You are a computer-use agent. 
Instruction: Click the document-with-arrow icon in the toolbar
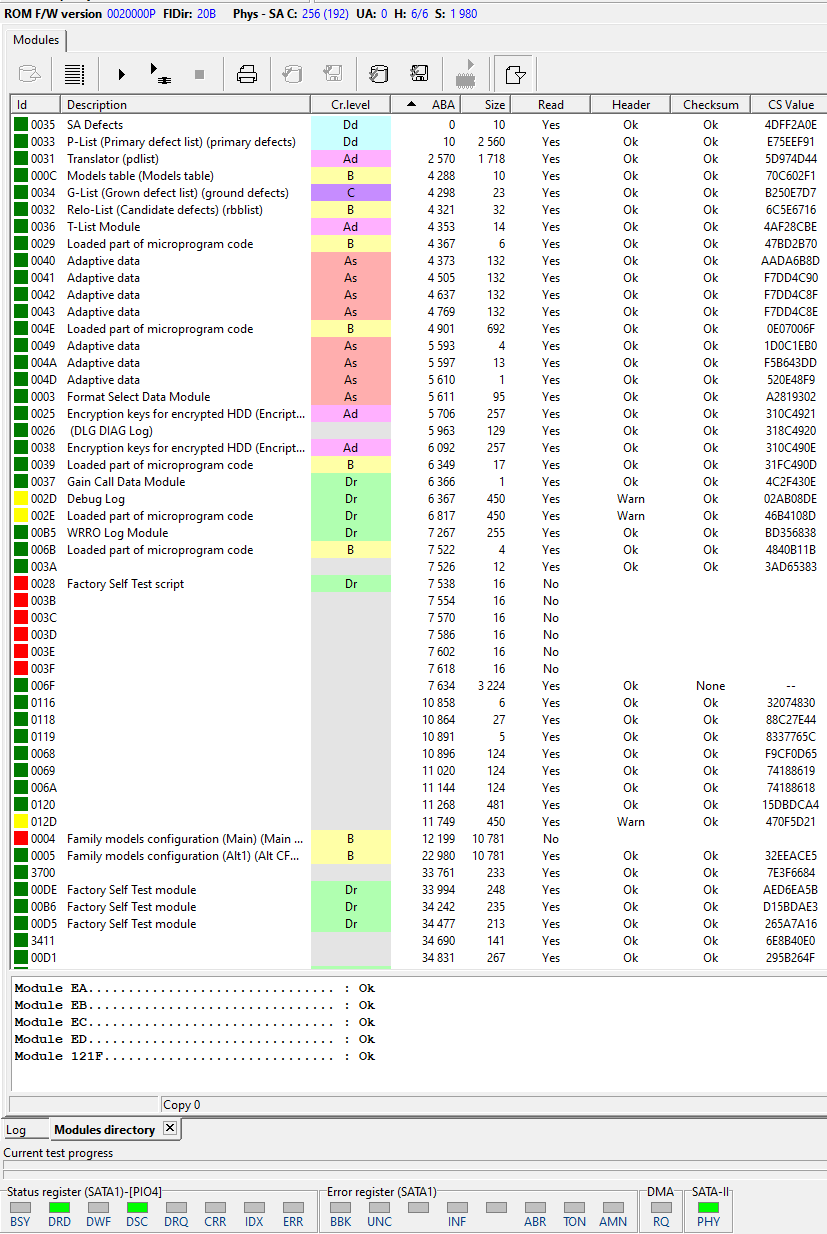[x=515, y=74]
